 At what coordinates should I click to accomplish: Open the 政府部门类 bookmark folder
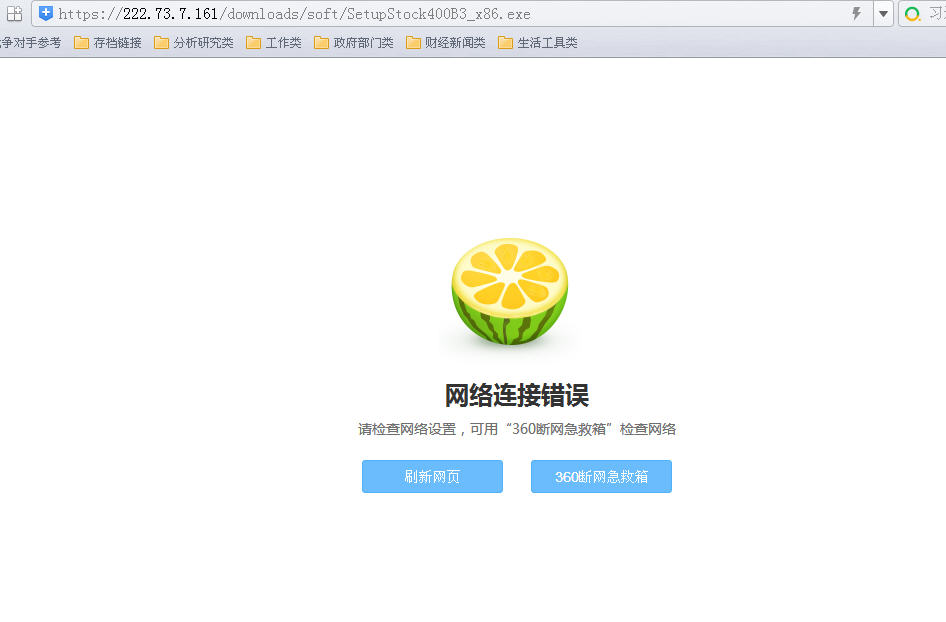[x=354, y=43]
